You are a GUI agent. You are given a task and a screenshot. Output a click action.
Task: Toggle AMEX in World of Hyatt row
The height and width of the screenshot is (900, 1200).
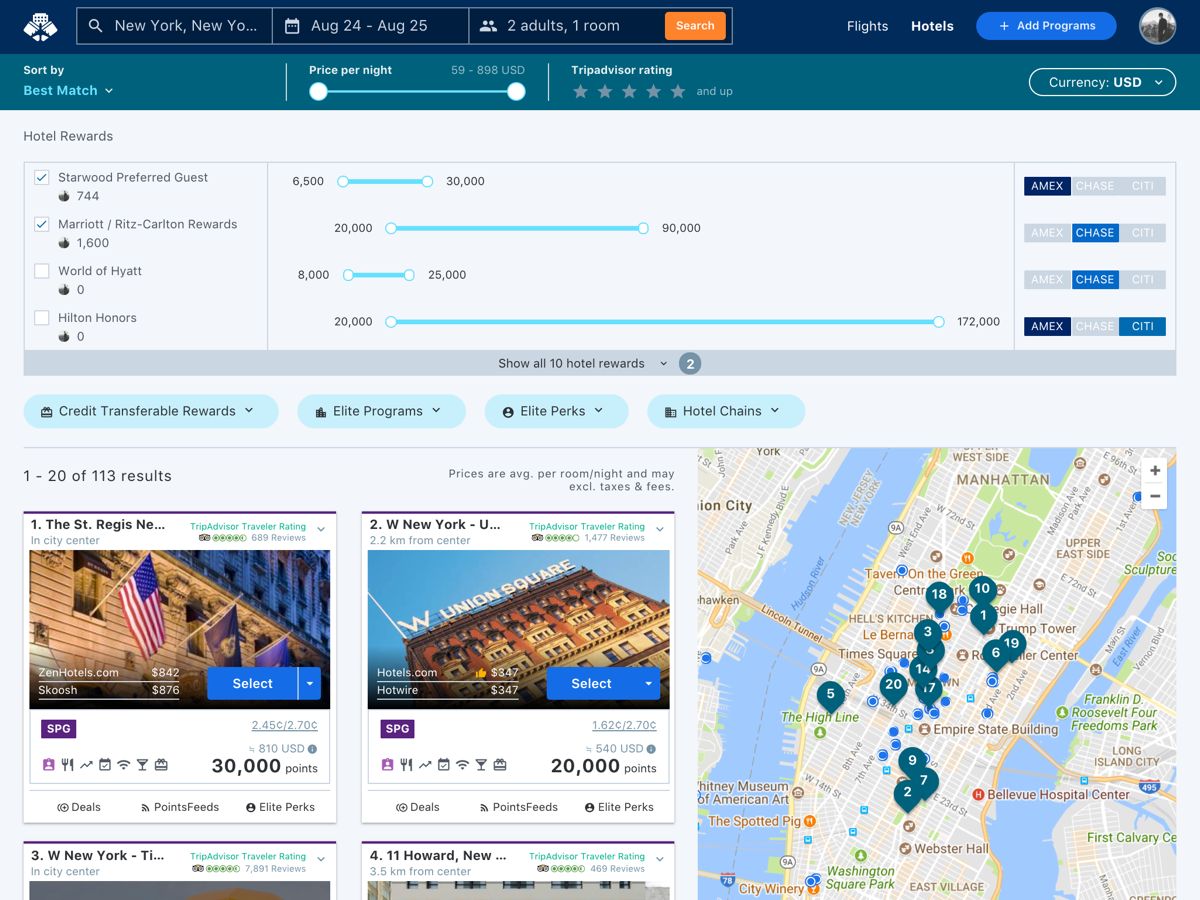1047,280
